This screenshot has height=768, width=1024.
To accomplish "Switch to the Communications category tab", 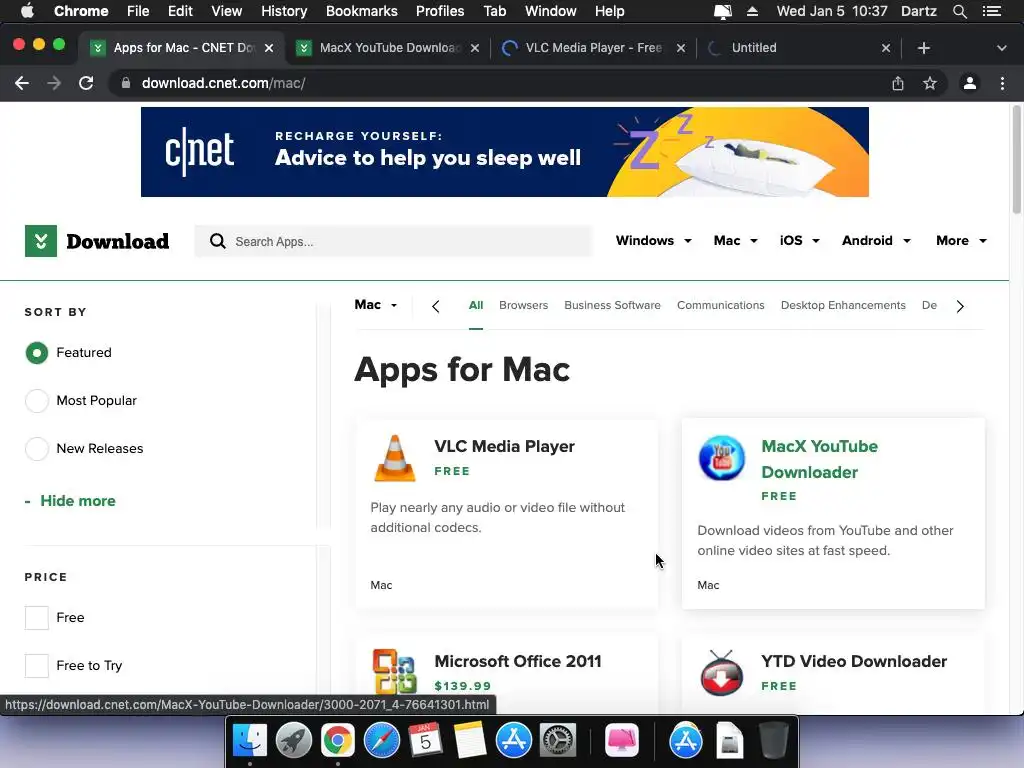I will coord(720,305).
